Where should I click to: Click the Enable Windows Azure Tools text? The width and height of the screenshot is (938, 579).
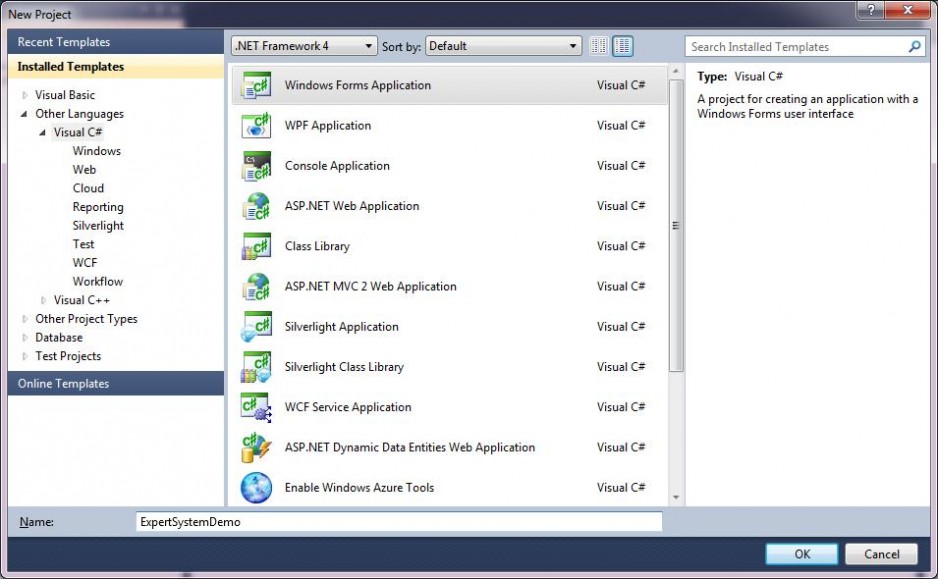[359, 487]
